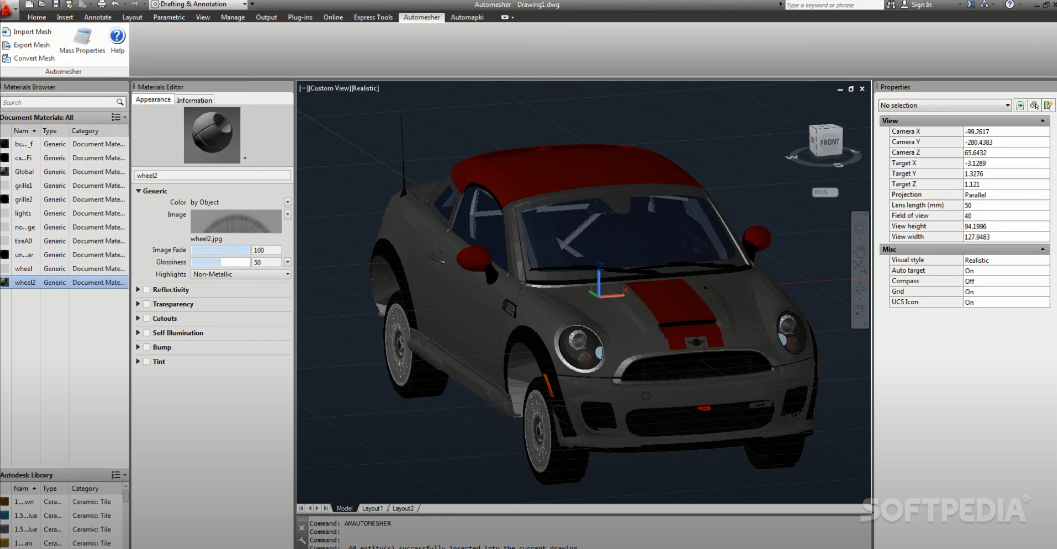Image resolution: width=1057 pixels, height=549 pixels.
Task: Open the AutoCAD application menu button
Action: point(8,8)
